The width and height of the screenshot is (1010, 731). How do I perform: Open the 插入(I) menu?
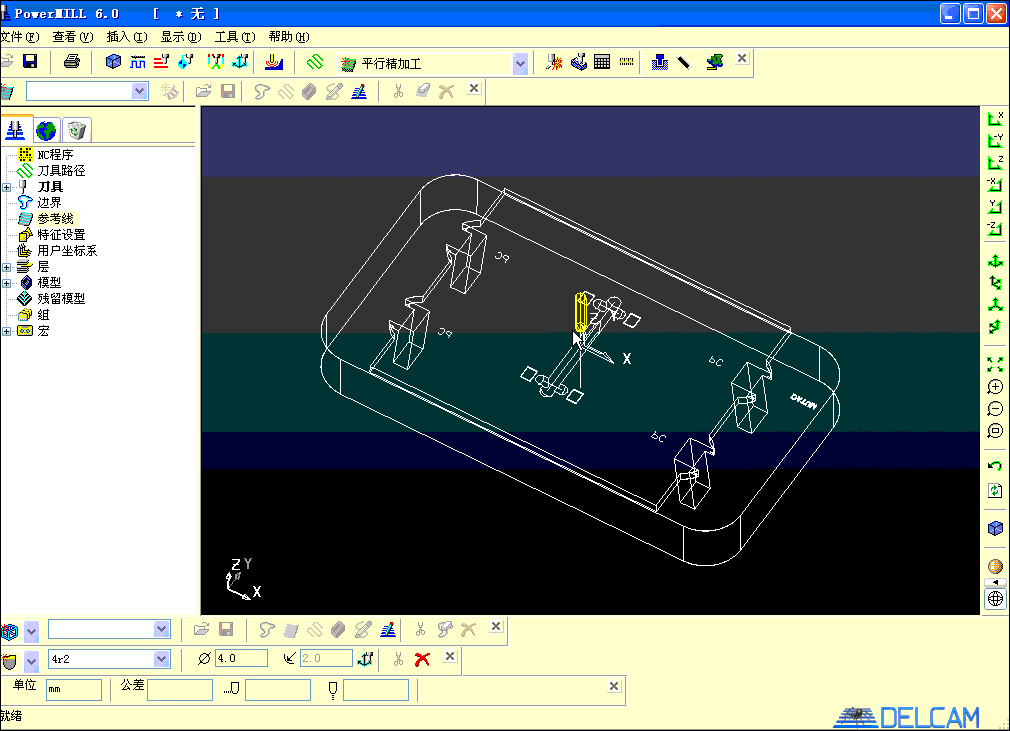pyautogui.click(x=127, y=37)
